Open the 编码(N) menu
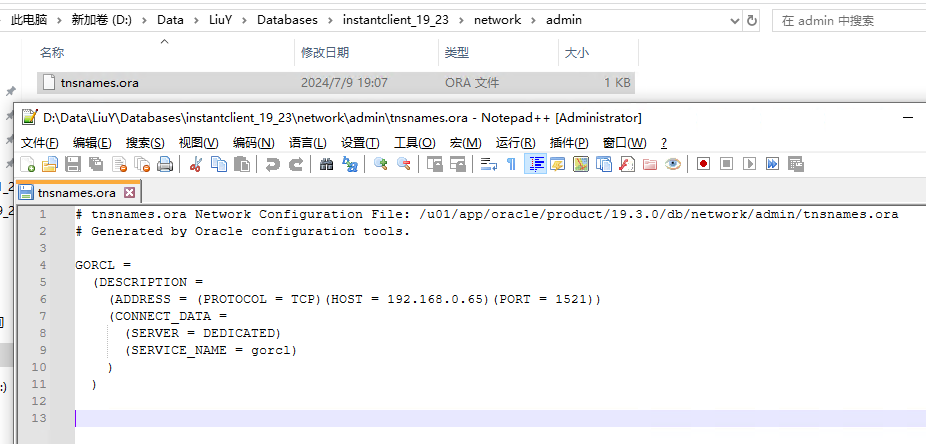 (x=253, y=143)
